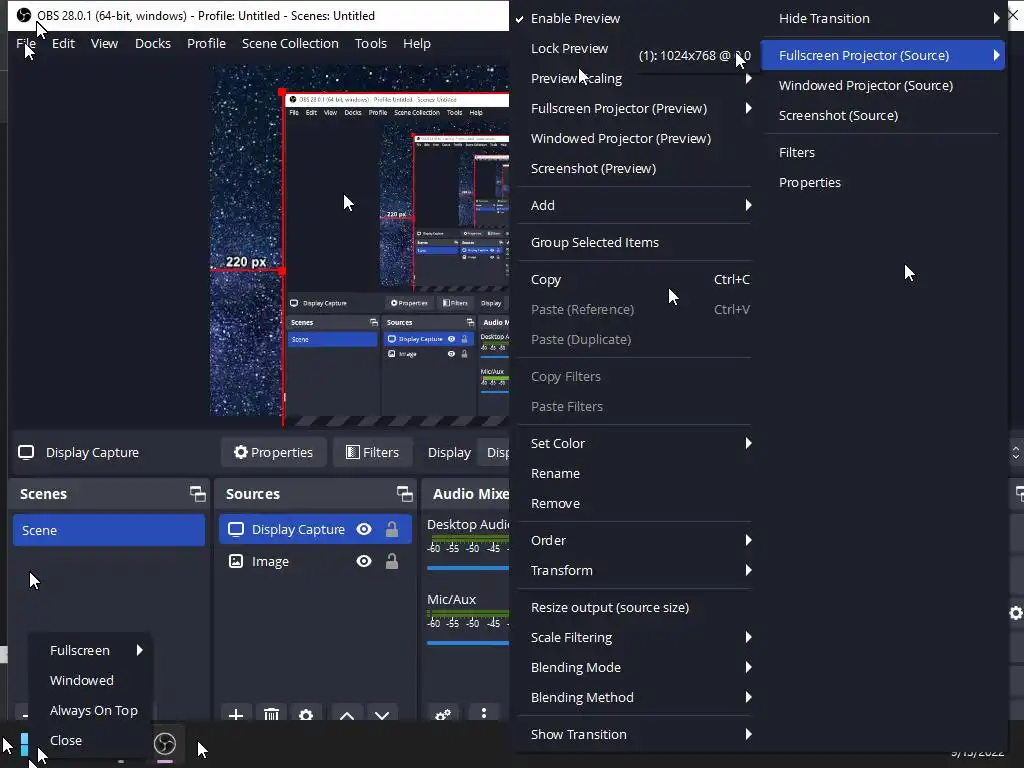The height and width of the screenshot is (768, 1024).
Task: Add a new source with the plus icon
Action: (x=236, y=714)
